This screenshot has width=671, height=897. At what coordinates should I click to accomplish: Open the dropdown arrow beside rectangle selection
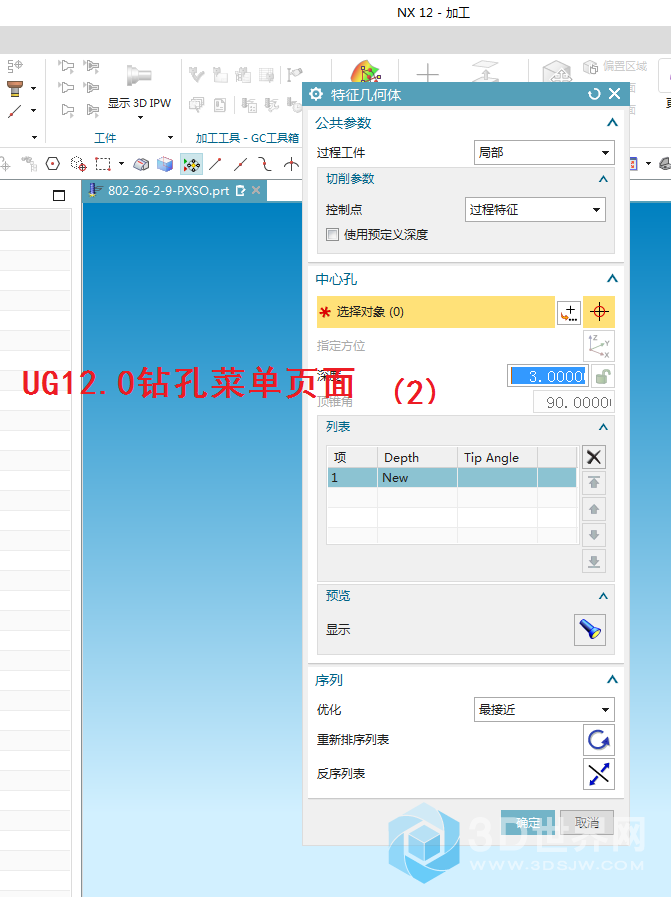121,164
